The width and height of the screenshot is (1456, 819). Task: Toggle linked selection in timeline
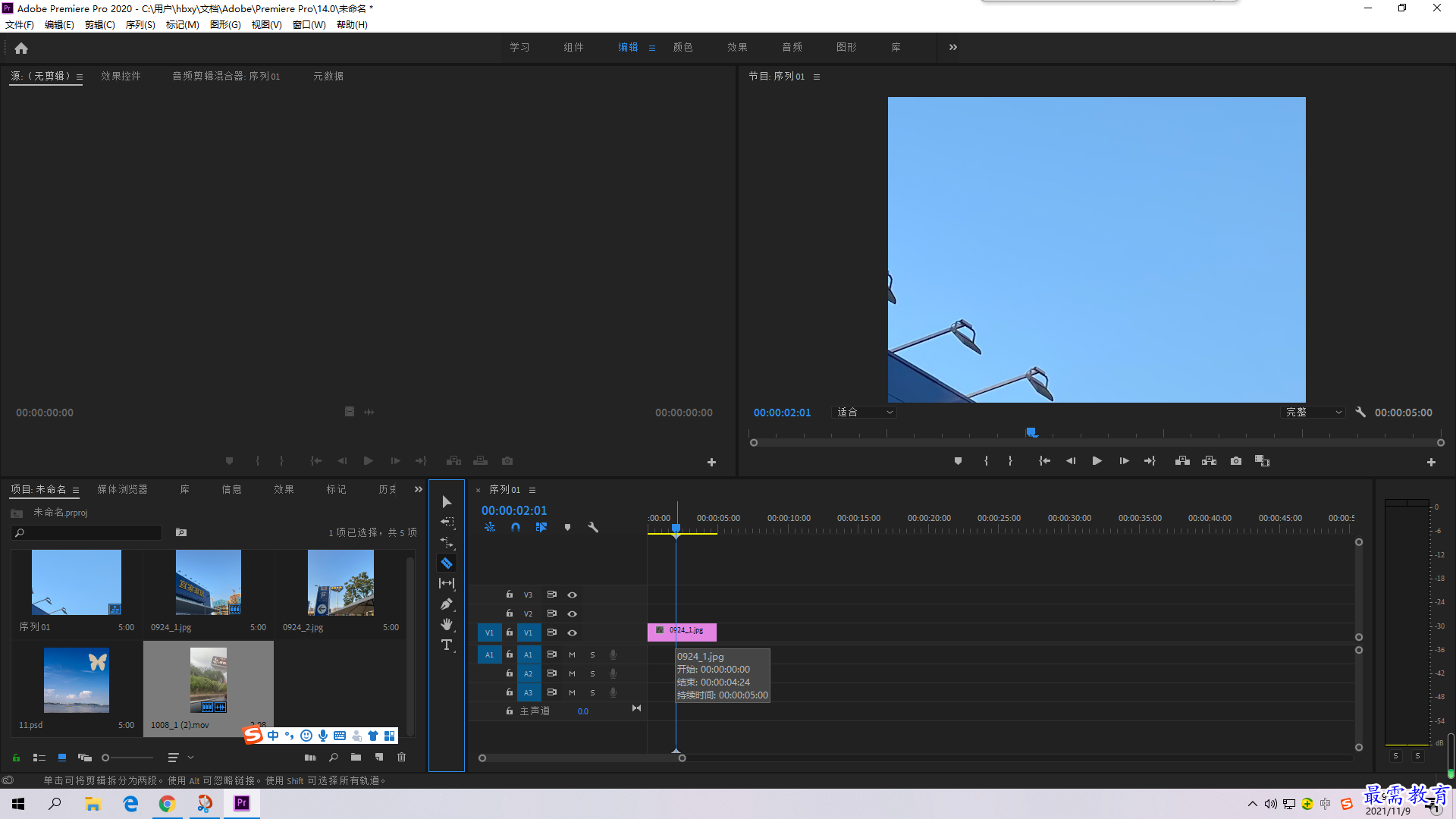[541, 527]
